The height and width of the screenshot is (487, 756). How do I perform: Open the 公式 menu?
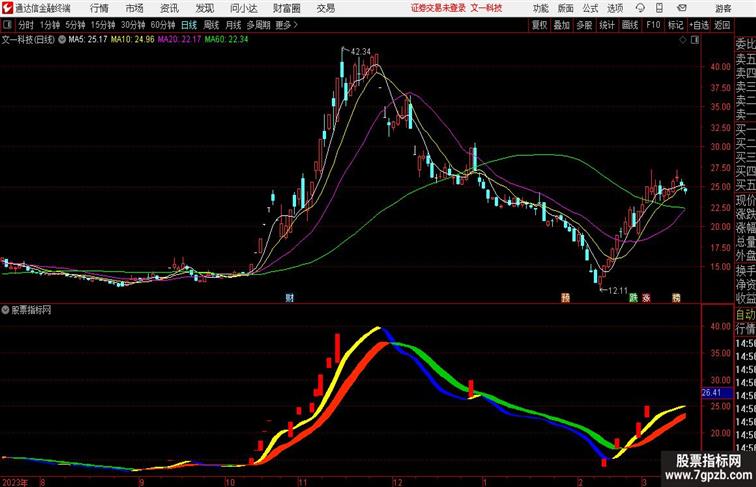click(x=590, y=8)
